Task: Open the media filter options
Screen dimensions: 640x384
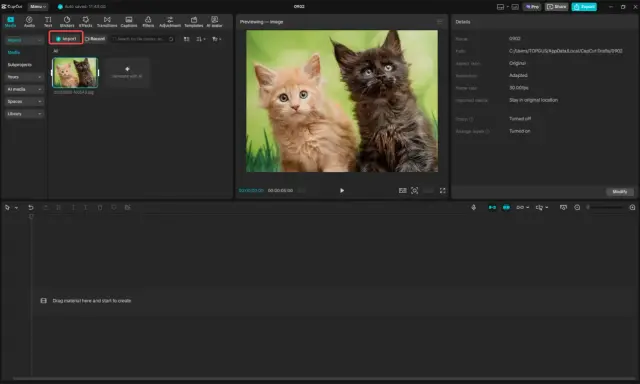Action: (x=216, y=39)
